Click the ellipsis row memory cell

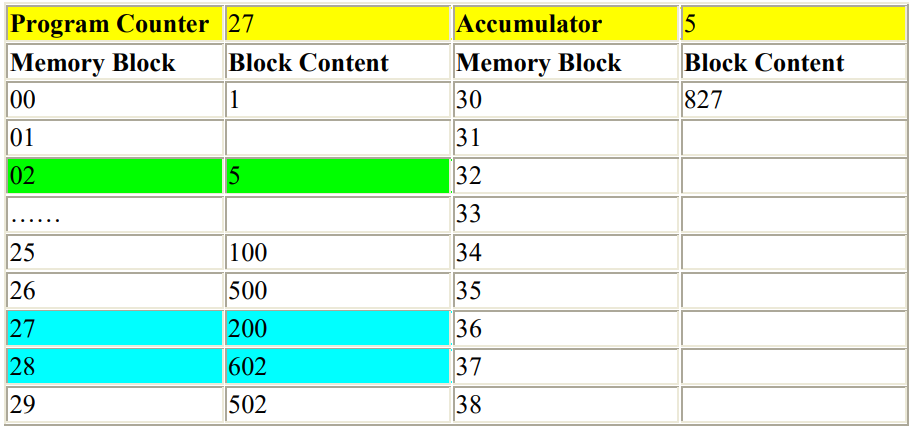[115, 214]
